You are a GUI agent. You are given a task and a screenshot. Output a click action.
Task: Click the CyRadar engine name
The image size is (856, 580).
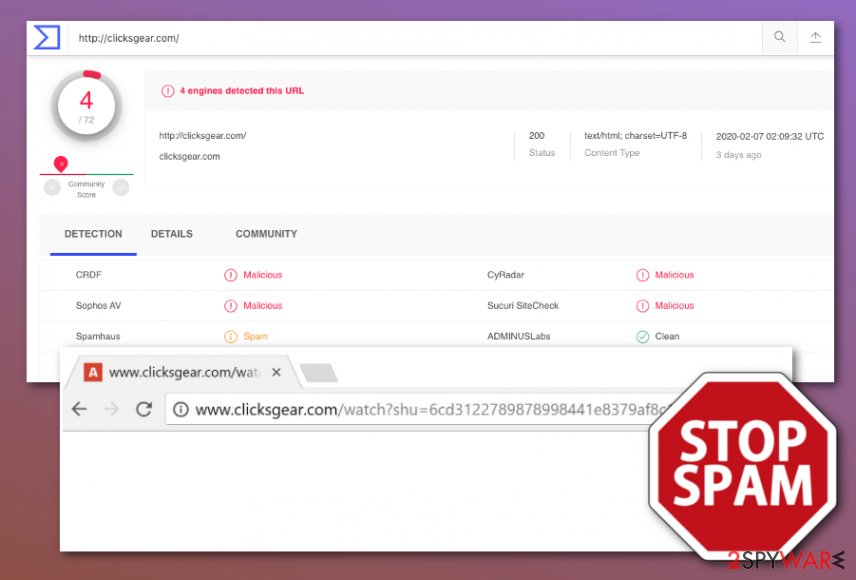coord(506,275)
